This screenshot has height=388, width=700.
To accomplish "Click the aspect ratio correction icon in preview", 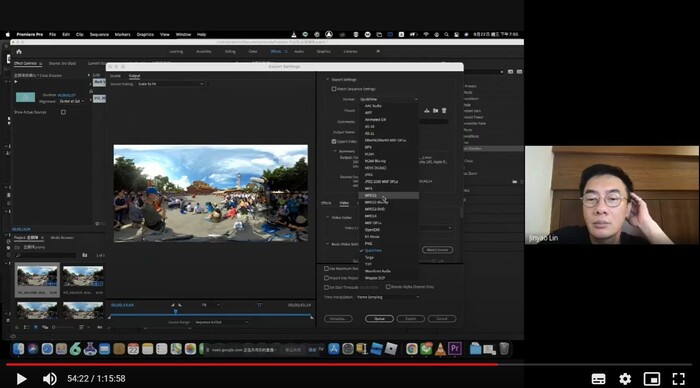I will coord(259,305).
